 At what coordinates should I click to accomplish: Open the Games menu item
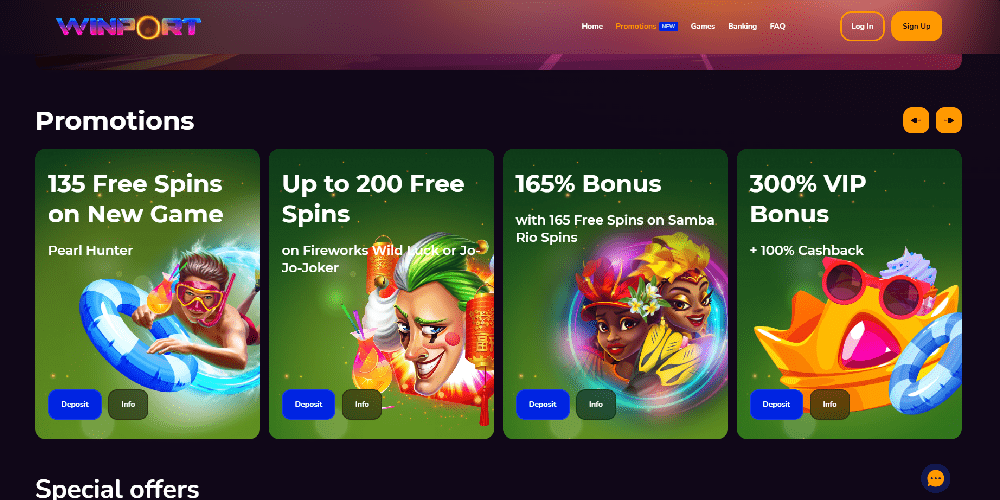pos(703,26)
